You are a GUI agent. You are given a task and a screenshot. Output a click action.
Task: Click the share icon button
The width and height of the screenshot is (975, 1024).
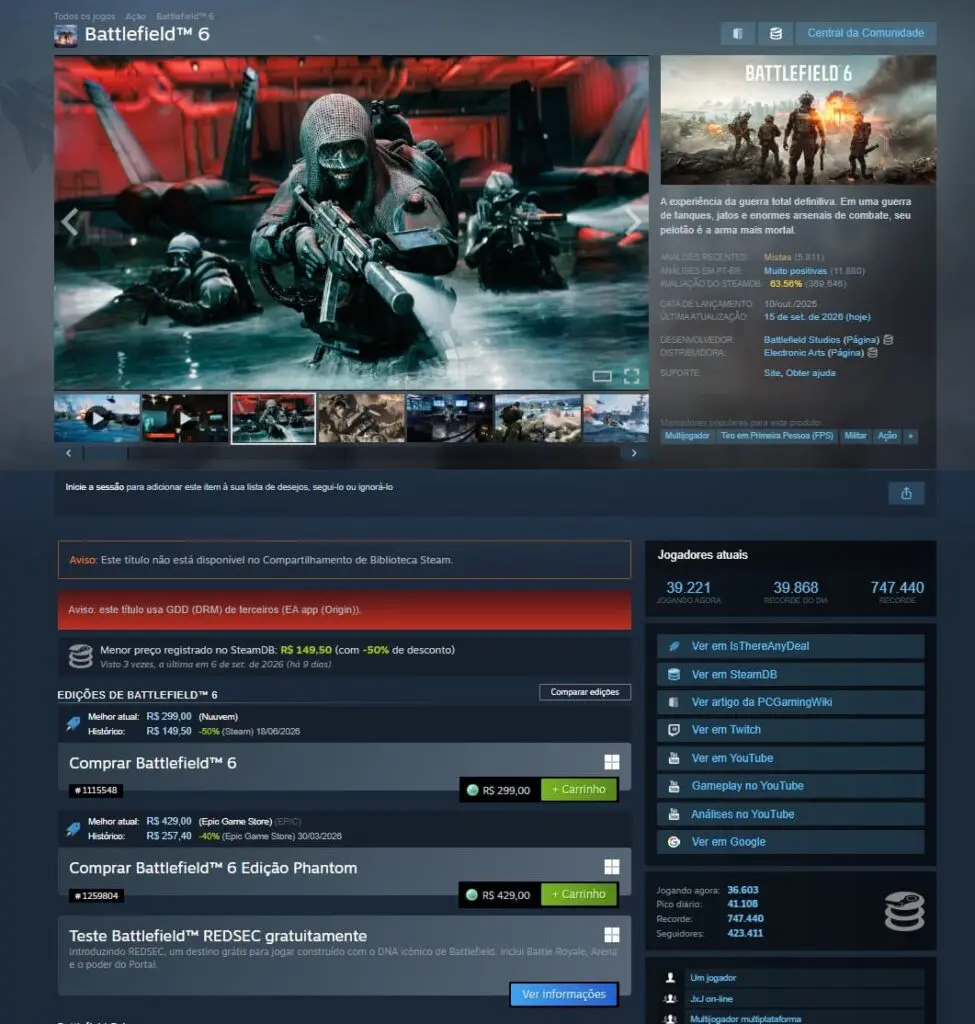pos(906,493)
